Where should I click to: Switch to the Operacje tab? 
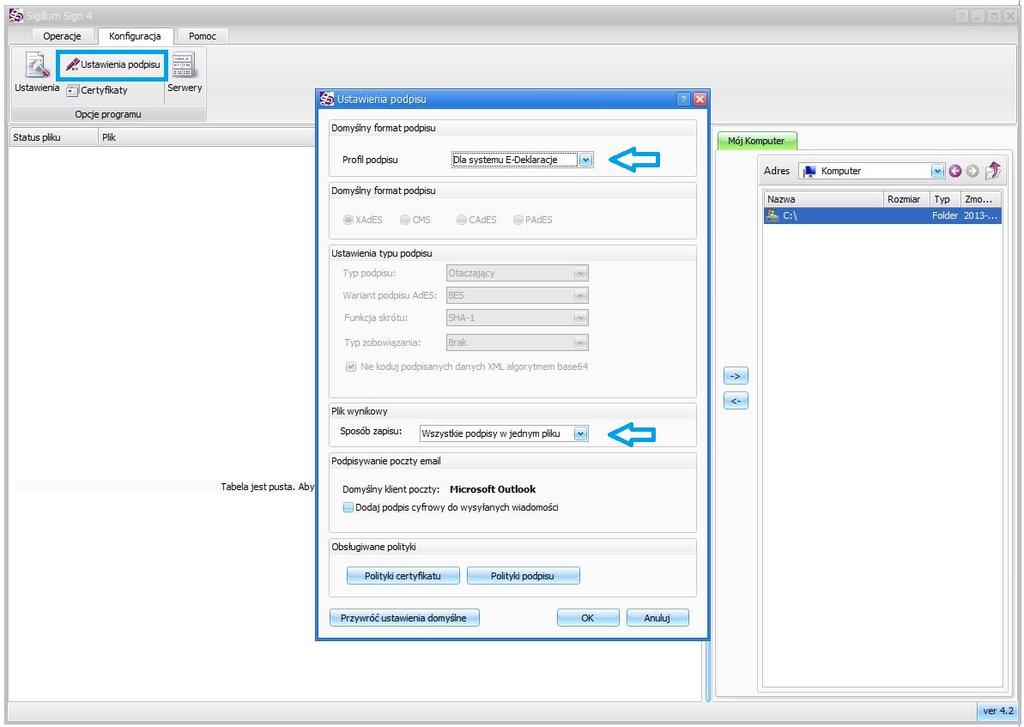[62, 36]
